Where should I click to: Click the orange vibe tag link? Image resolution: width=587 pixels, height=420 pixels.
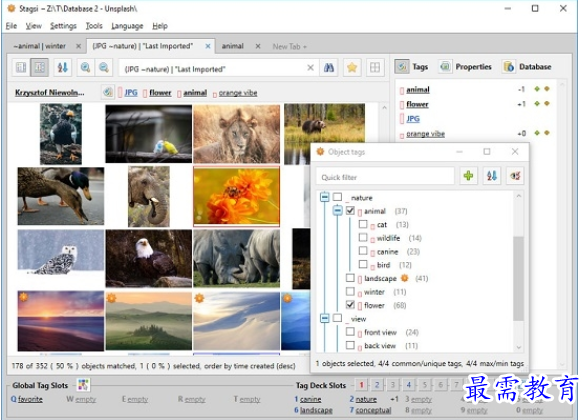(238, 93)
